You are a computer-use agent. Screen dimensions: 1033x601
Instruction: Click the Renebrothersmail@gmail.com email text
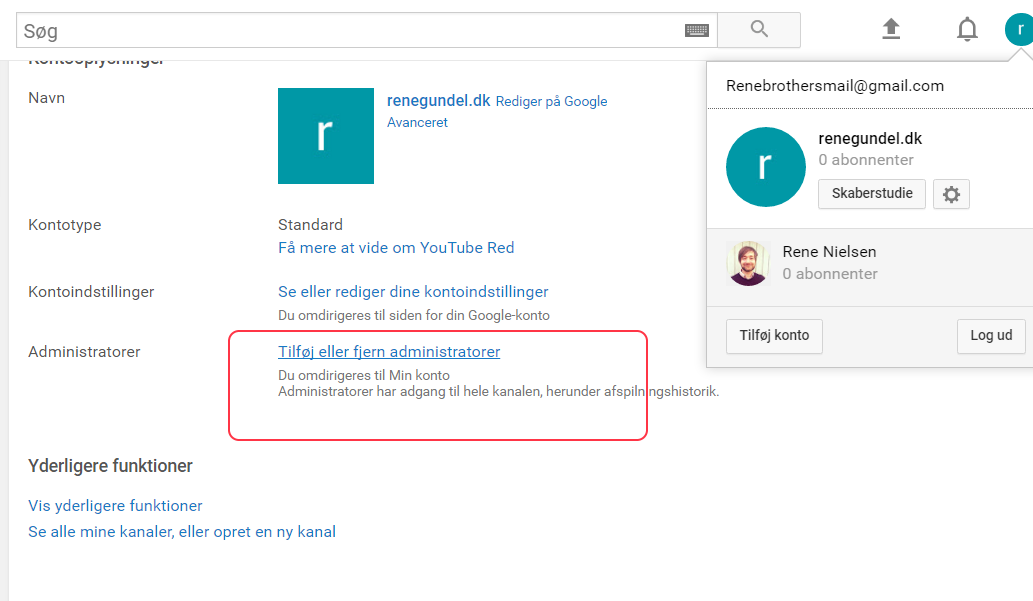tap(835, 86)
